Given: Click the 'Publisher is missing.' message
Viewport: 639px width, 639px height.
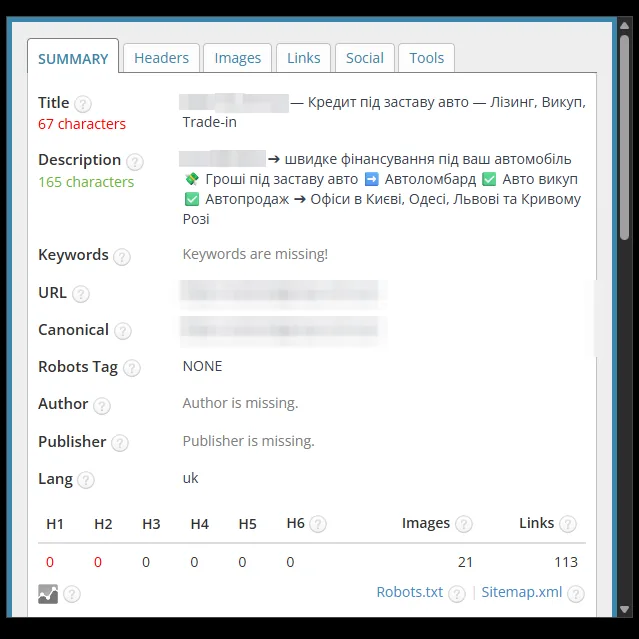Looking at the screenshot, I should pos(249,441).
